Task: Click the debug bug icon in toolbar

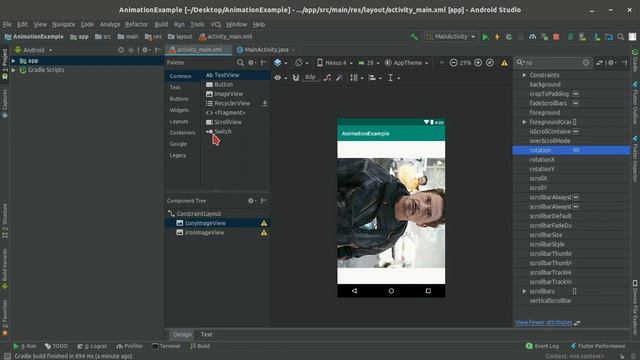Action: click(x=509, y=37)
